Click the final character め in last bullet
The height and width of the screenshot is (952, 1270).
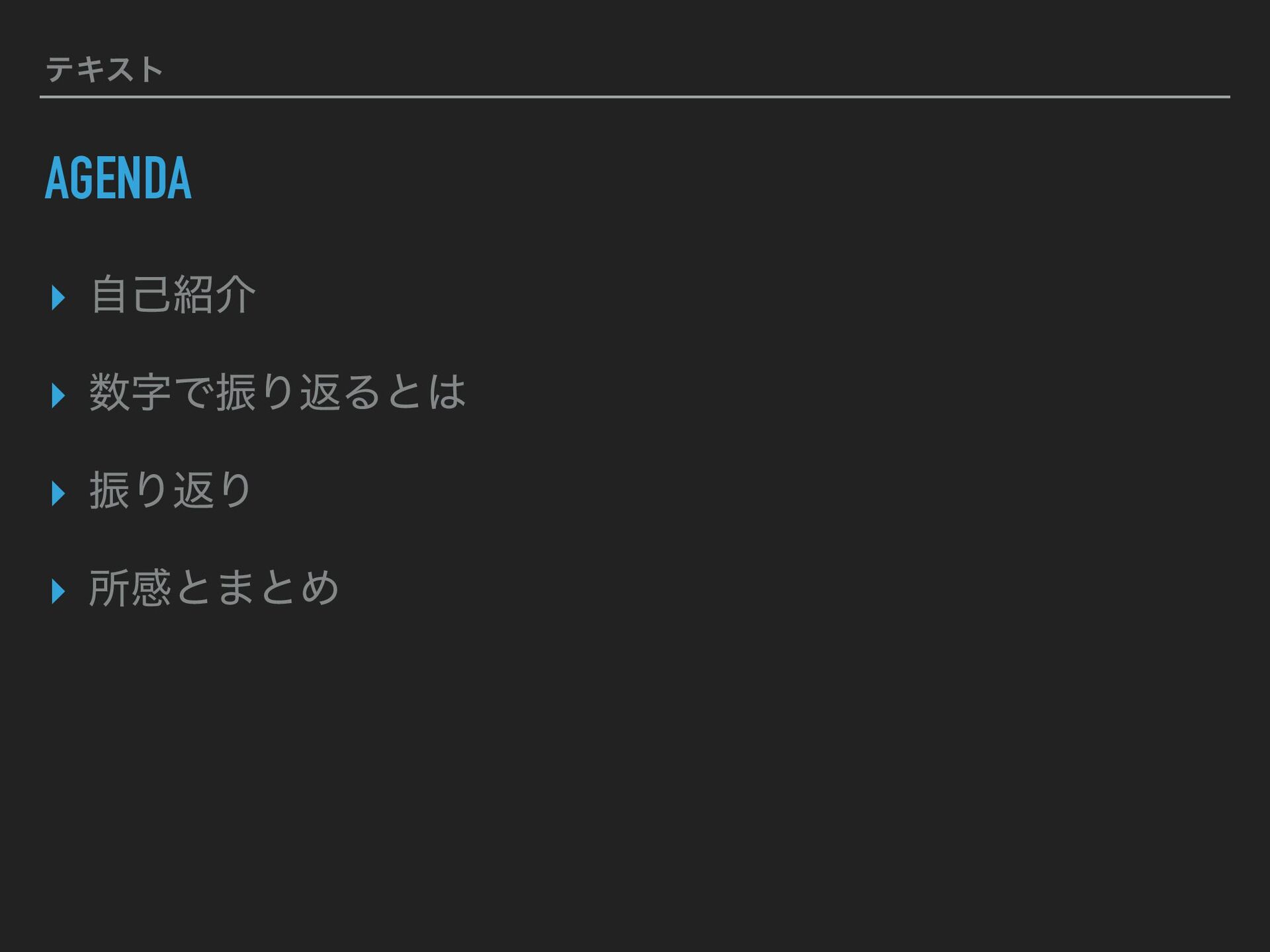point(321,588)
